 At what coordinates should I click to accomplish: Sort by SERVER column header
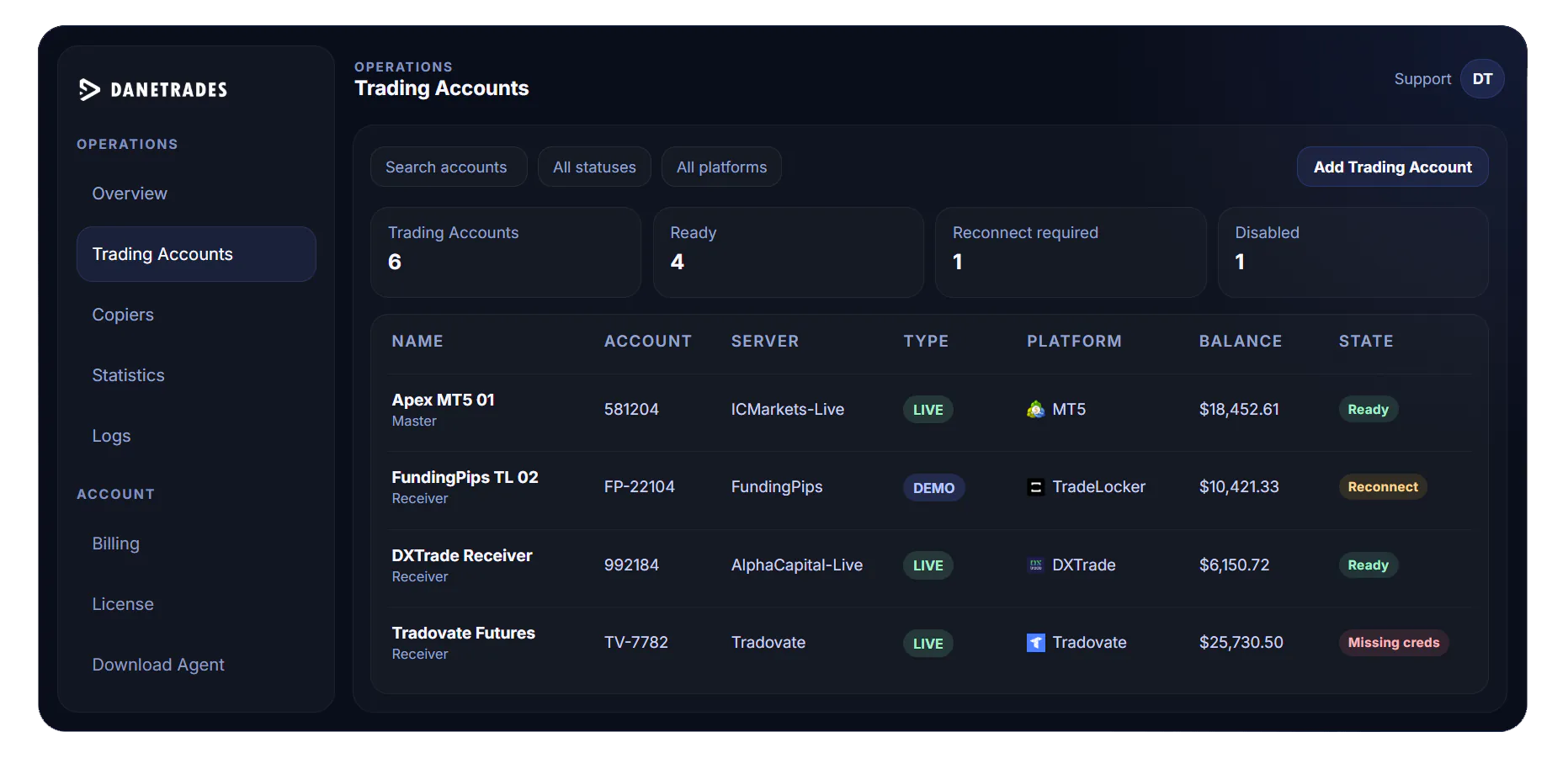click(765, 342)
